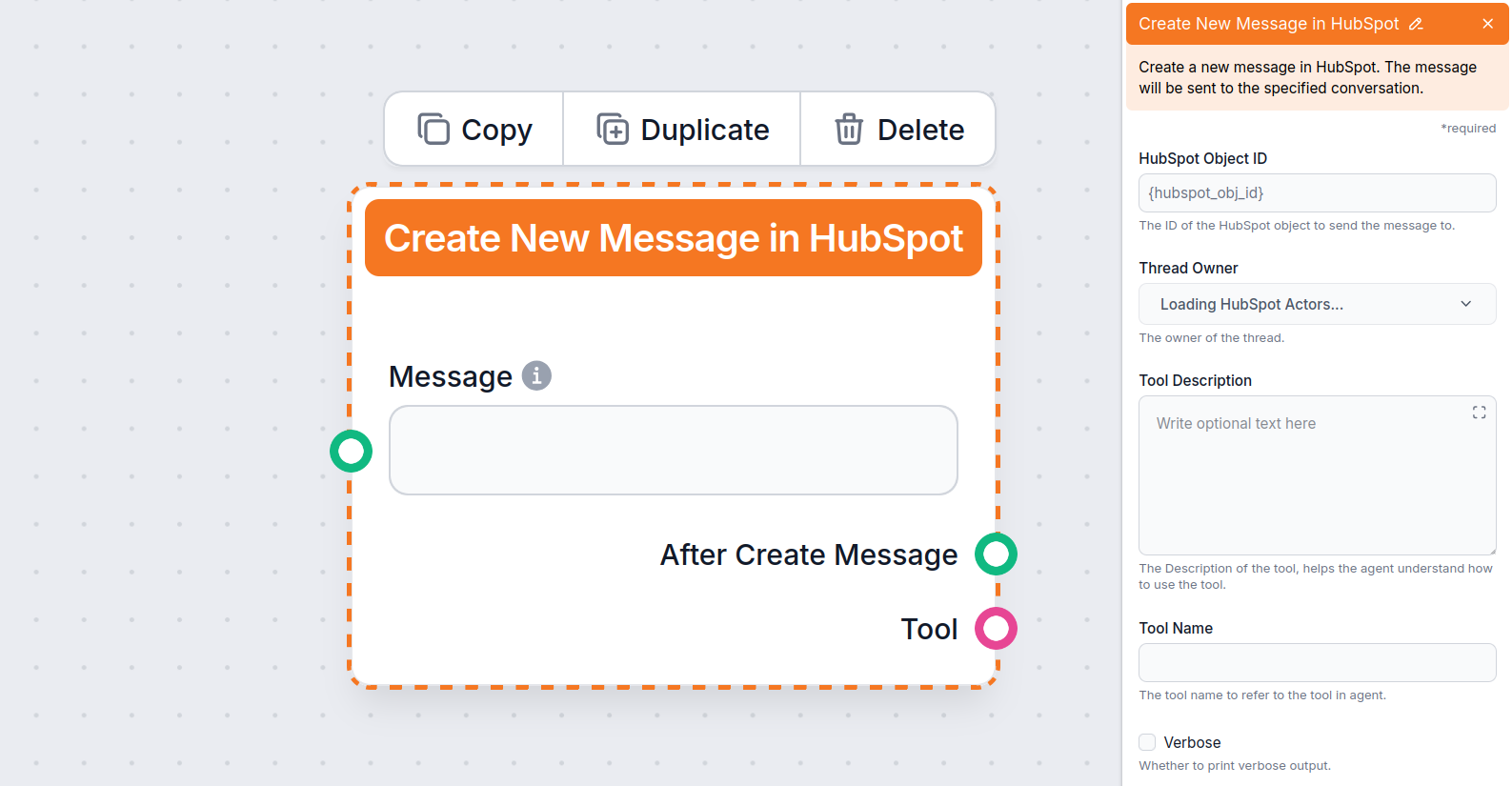Focus the Message text box in node
Screen dimensions: 1512x786
click(674, 450)
